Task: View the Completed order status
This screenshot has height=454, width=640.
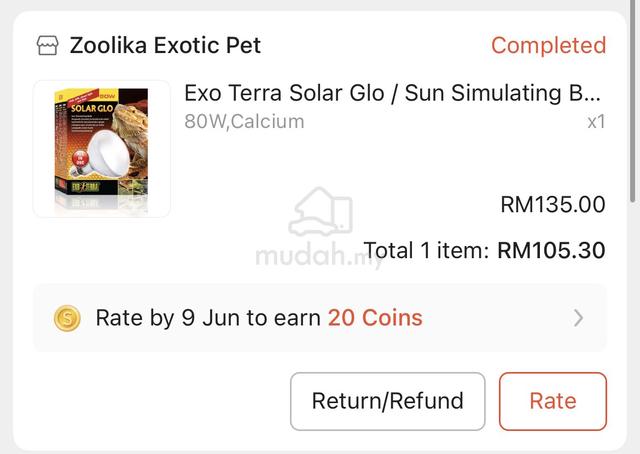Action: (x=549, y=45)
